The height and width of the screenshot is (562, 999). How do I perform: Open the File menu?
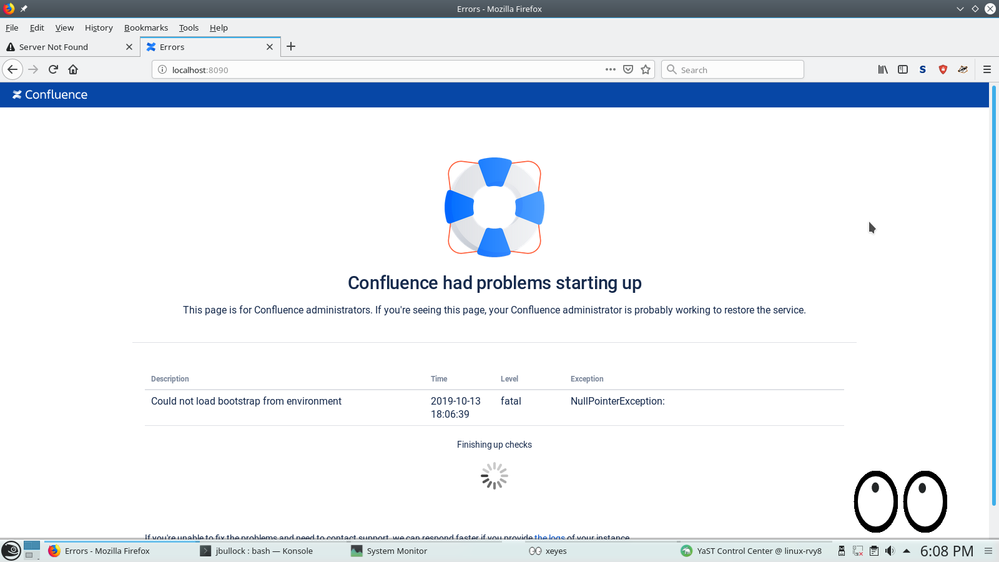click(11, 27)
